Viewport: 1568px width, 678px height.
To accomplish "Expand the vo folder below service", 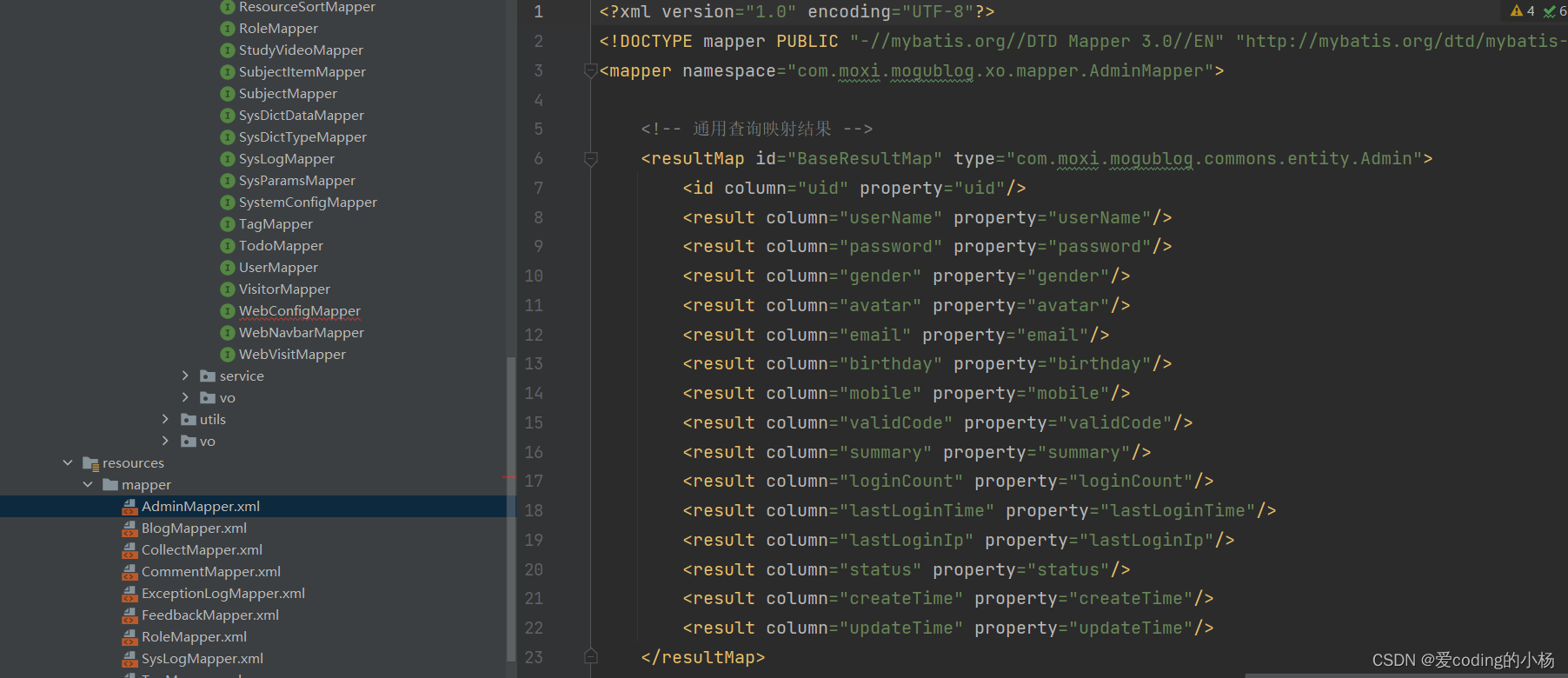I will (x=185, y=398).
